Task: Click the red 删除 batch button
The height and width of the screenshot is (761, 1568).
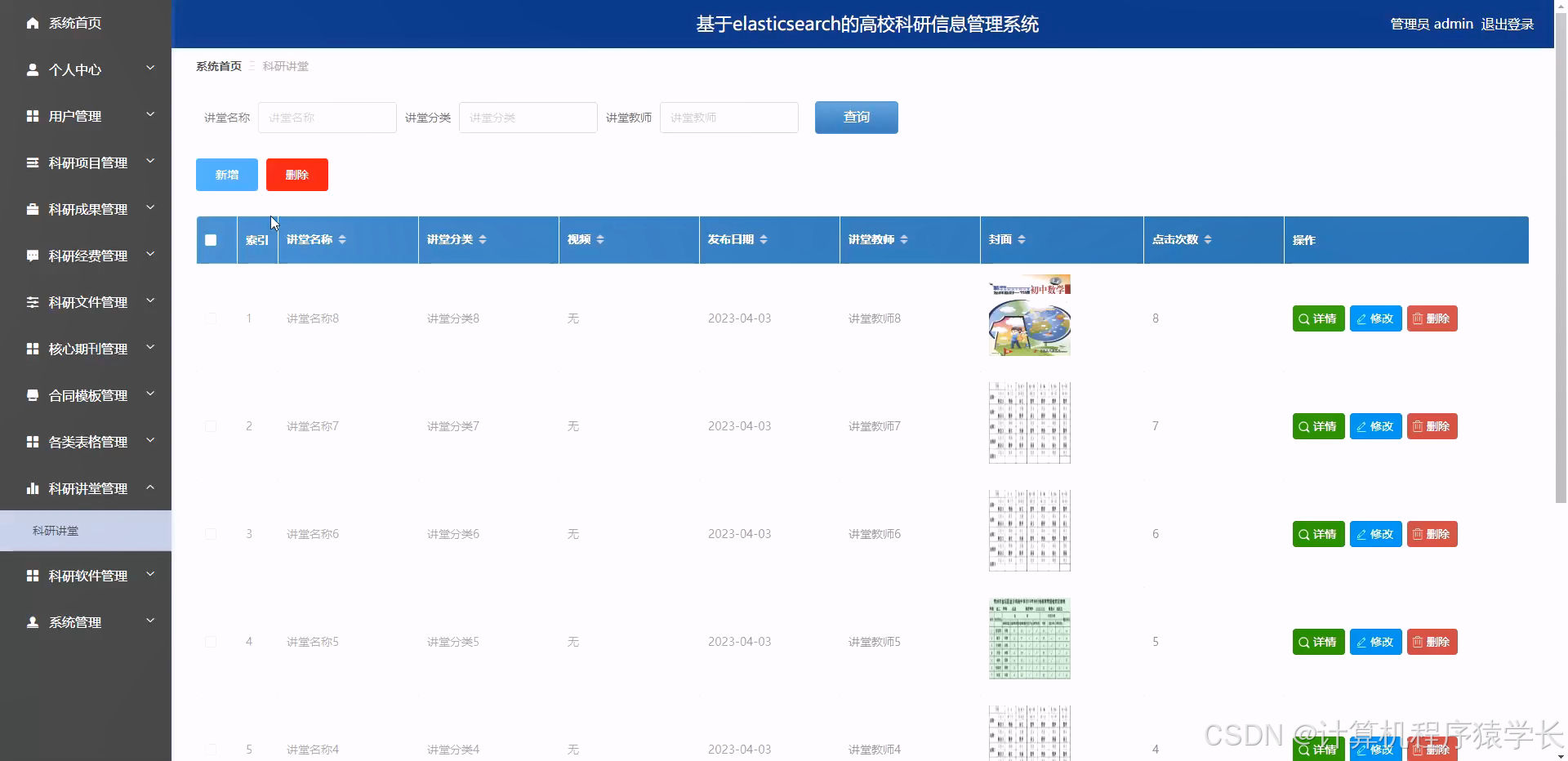Action: pos(297,175)
